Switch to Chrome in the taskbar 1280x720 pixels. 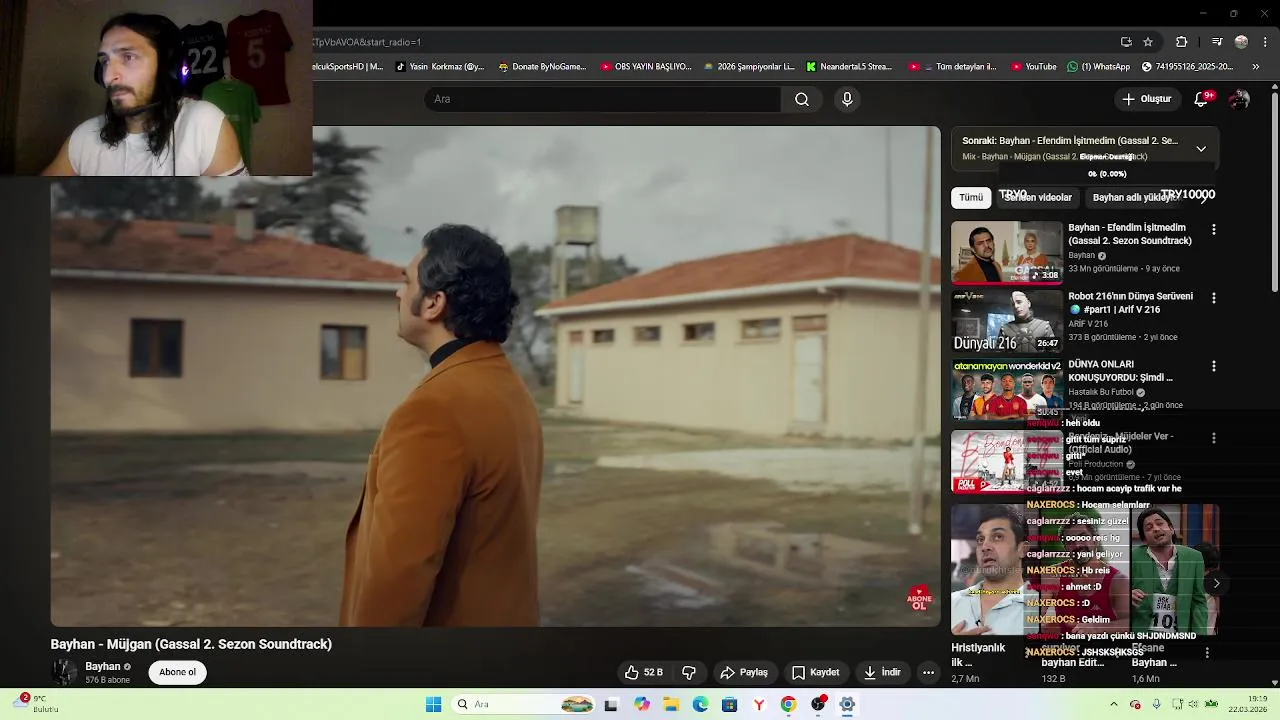788,704
